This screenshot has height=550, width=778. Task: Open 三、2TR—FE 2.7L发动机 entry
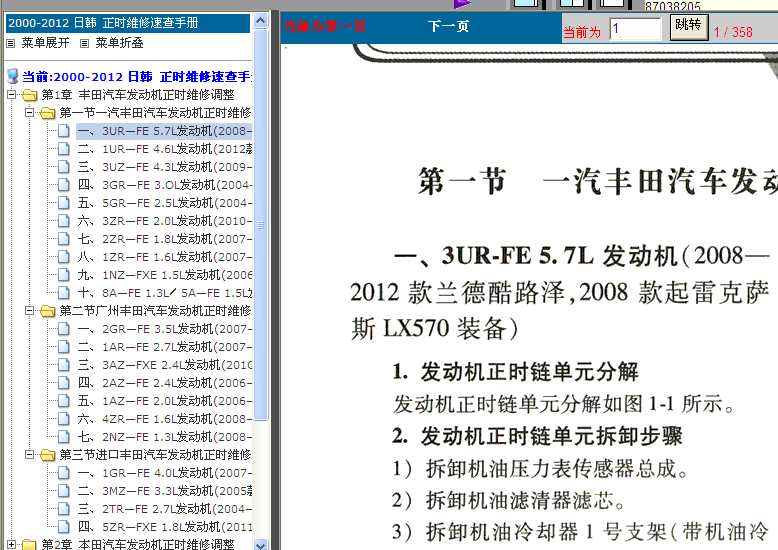(164, 509)
